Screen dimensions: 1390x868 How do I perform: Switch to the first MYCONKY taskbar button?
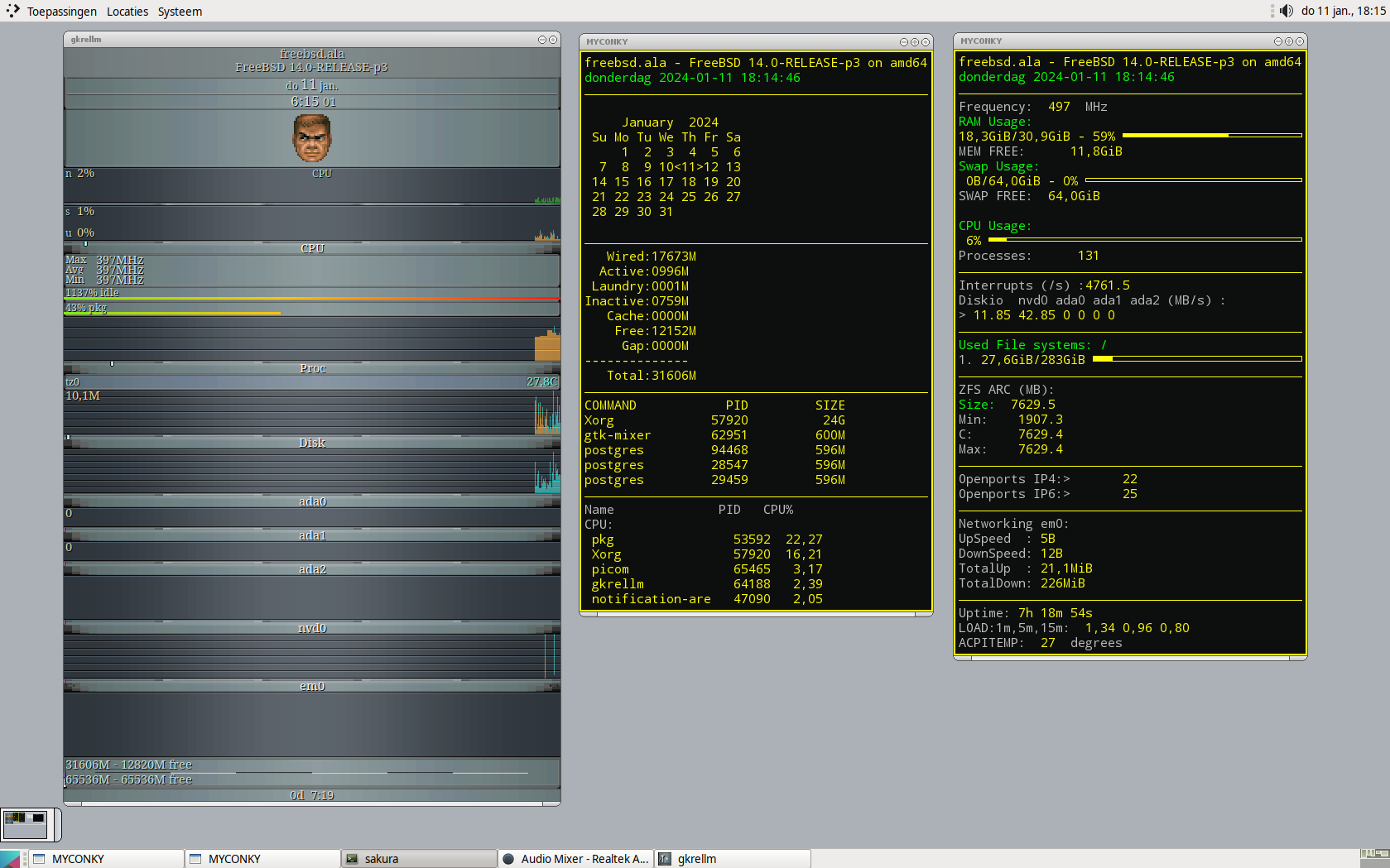[x=107, y=859]
